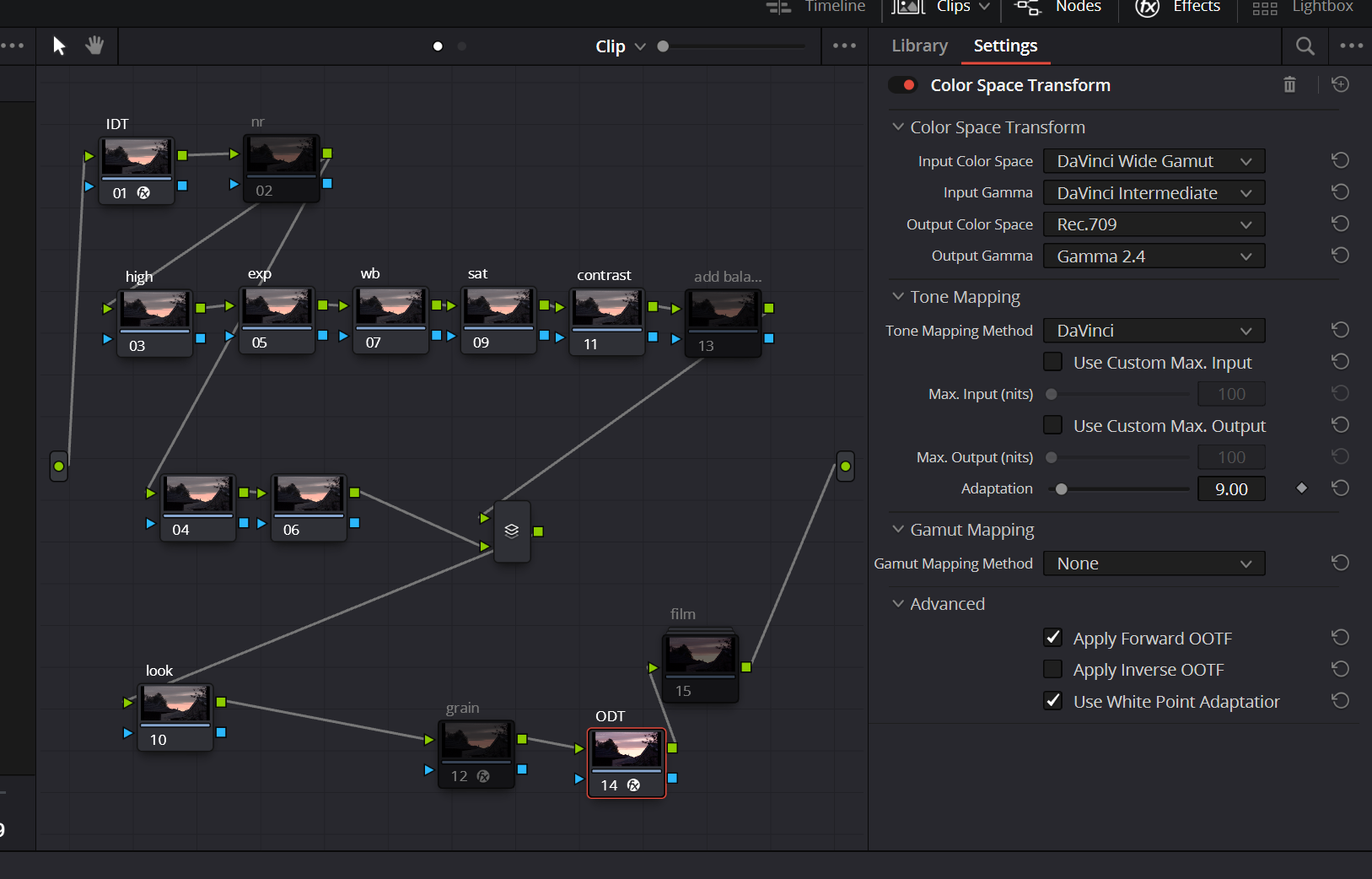Reset the whole Color Space Transform effect
Screen dimensions: 1372x879
click(1340, 84)
